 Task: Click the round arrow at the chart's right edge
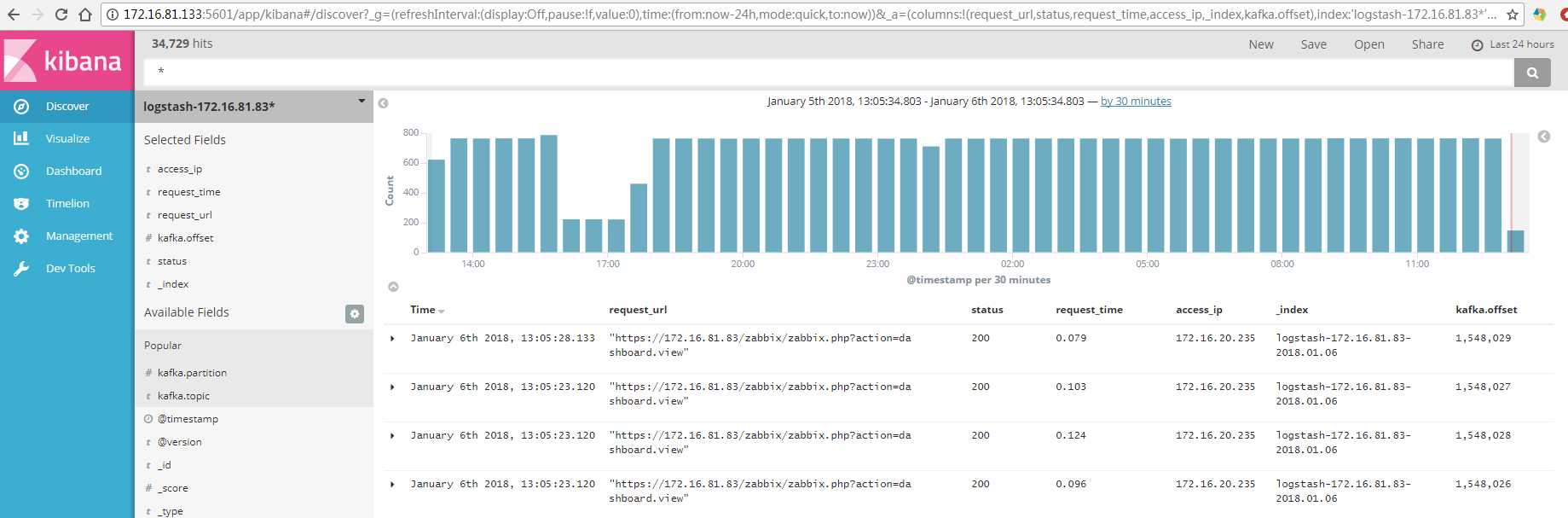pyautogui.click(x=1543, y=137)
